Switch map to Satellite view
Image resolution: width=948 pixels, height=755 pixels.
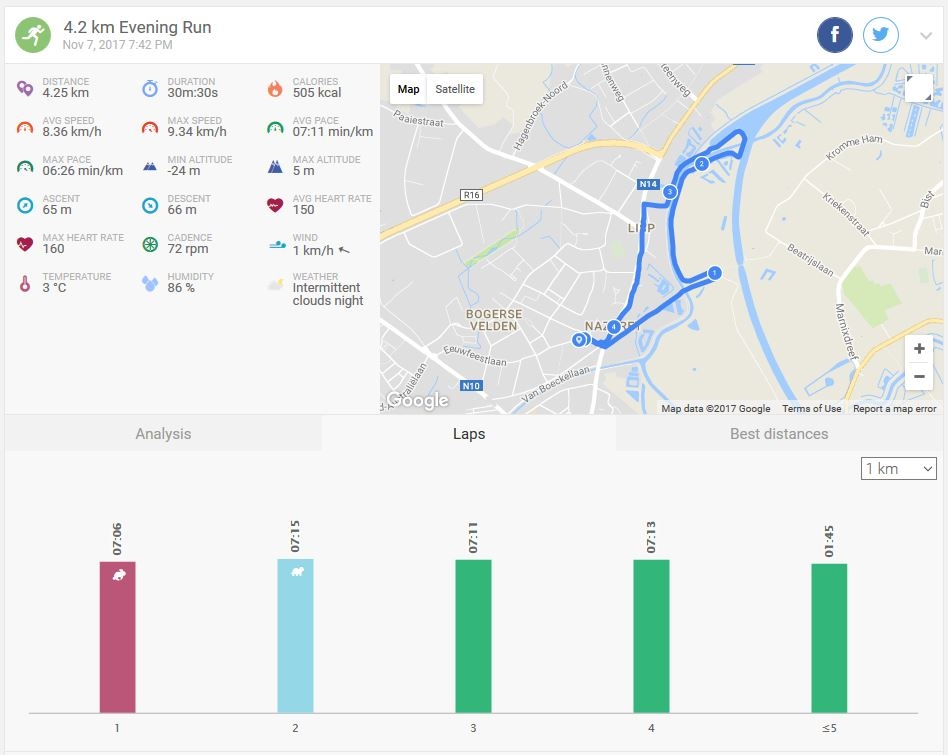click(x=455, y=89)
